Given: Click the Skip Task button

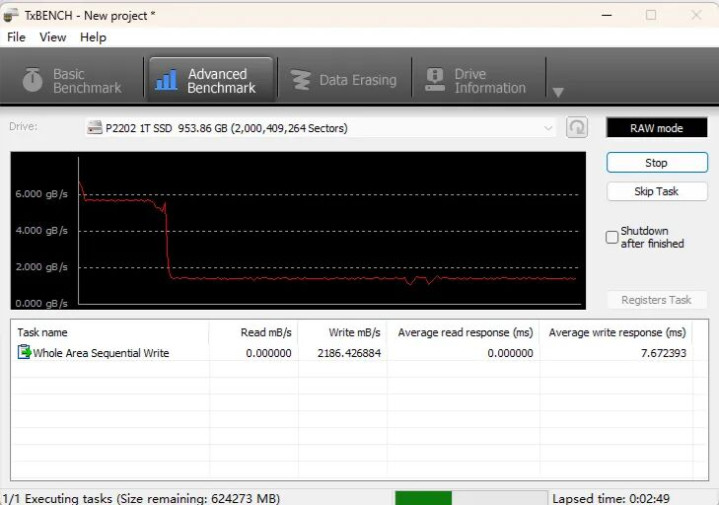Looking at the screenshot, I should click(656, 191).
